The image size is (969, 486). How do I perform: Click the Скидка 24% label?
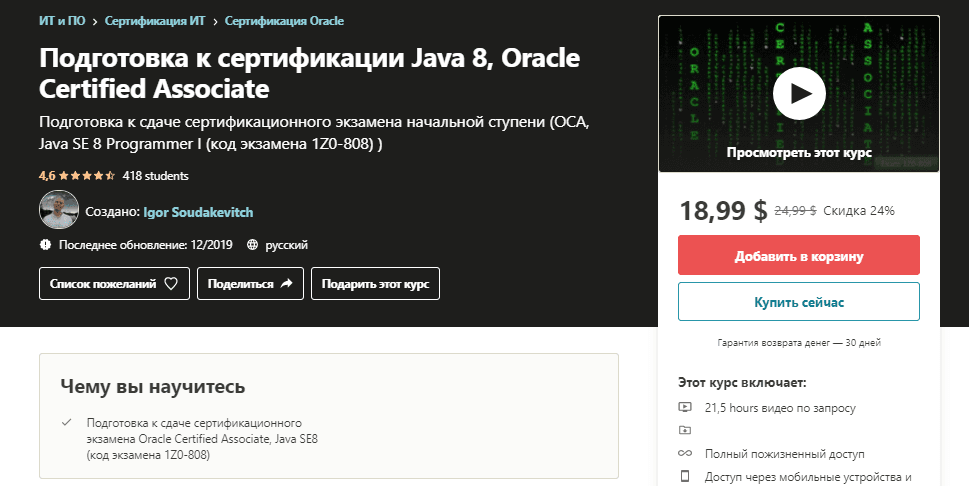[859, 211]
